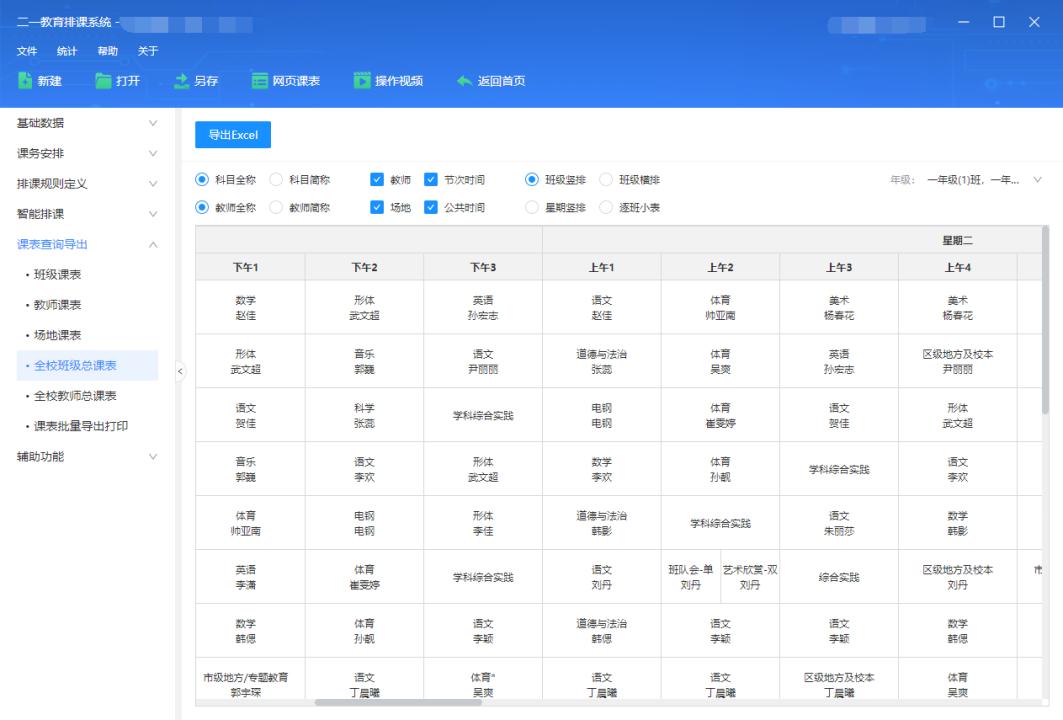Click the 另存 (Save As) icon
The image size is (1063, 720).
click(196, 82)
